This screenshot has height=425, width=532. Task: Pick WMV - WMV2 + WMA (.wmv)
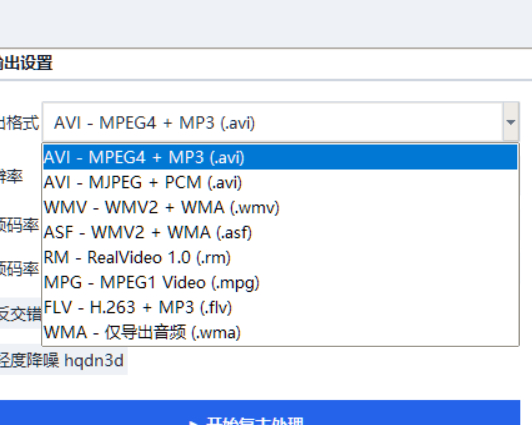pos(280,207)
